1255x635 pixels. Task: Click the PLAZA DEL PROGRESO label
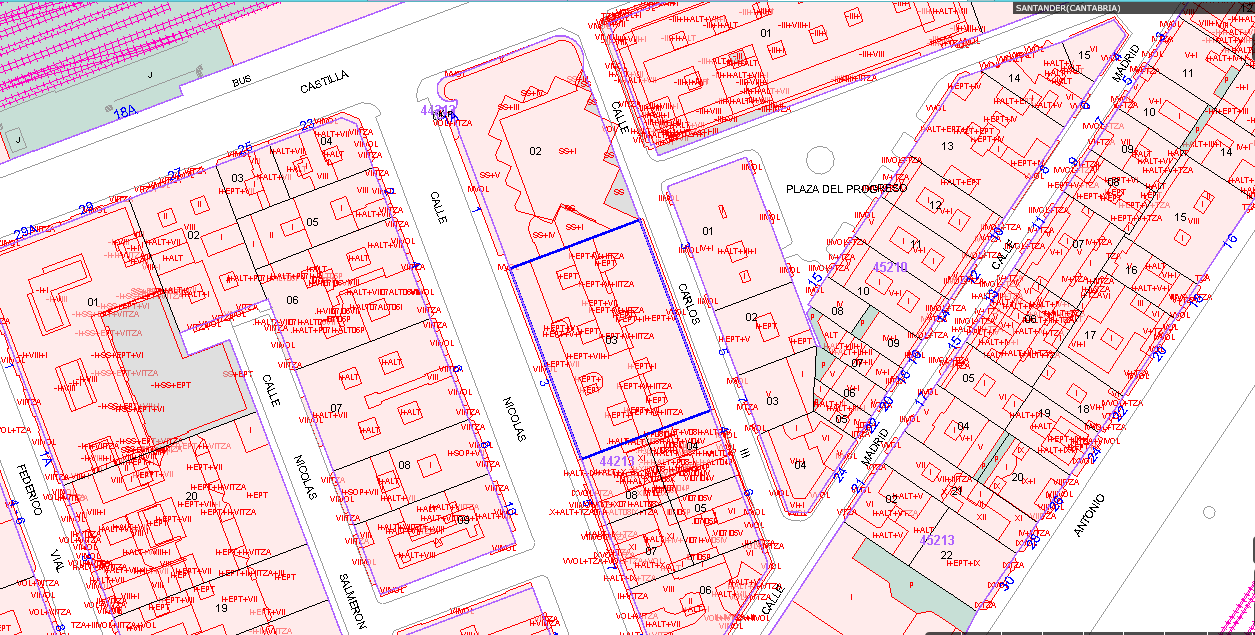pos(846,188)
